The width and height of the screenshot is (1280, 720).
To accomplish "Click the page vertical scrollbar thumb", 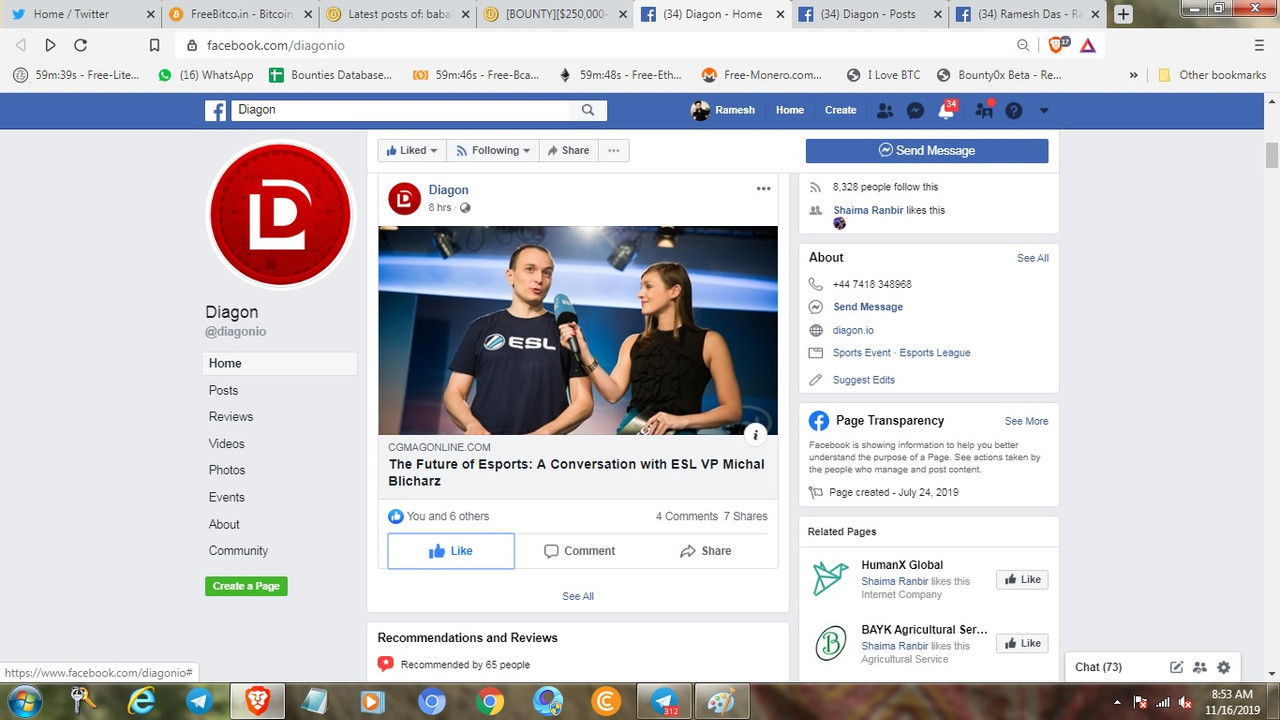I will (1272, 156).
